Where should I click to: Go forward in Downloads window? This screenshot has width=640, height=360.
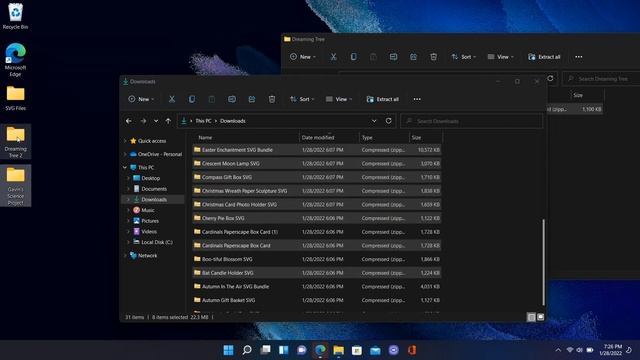[143, 121]
